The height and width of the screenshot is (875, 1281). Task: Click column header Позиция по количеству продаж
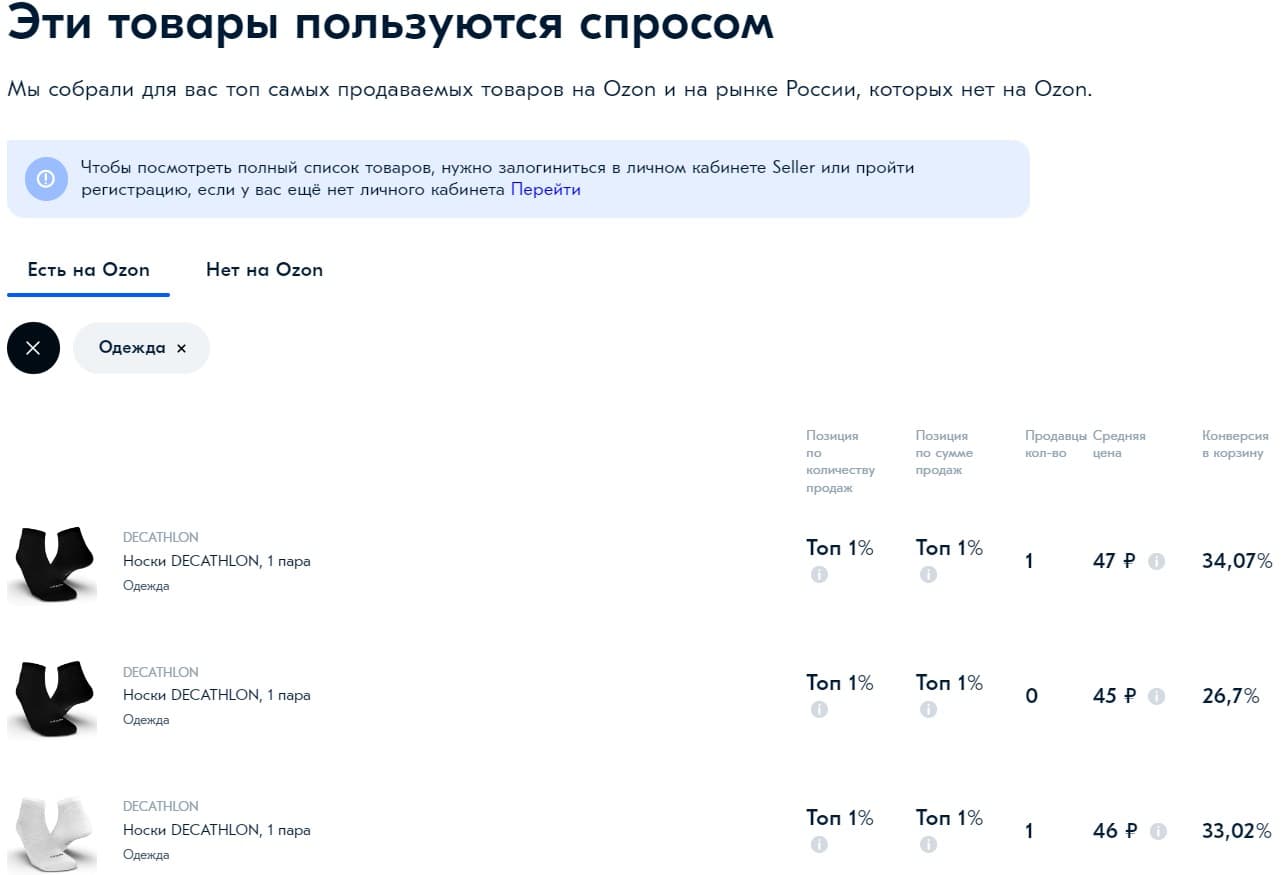click(840, 462)
